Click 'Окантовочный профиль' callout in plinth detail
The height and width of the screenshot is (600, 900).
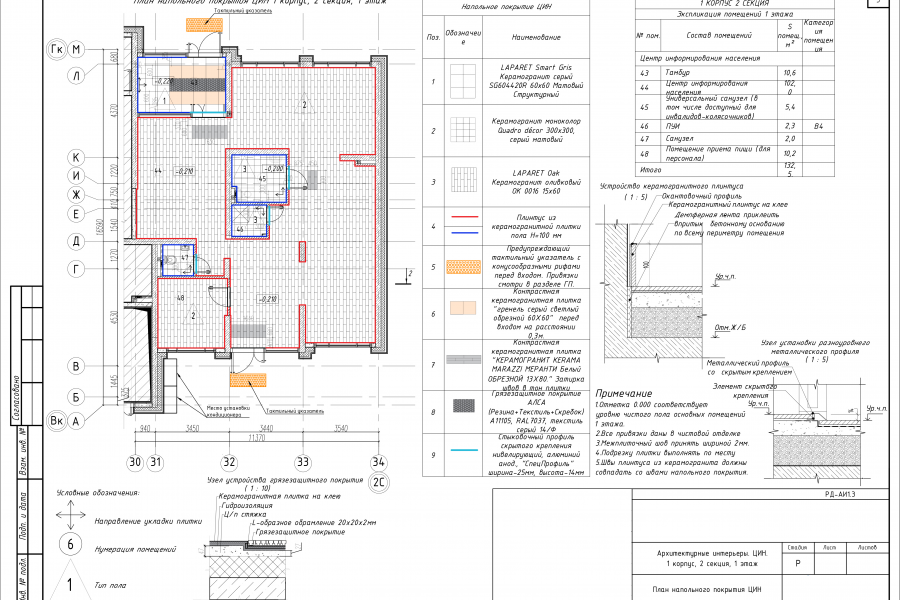click(x=701, y=196)
